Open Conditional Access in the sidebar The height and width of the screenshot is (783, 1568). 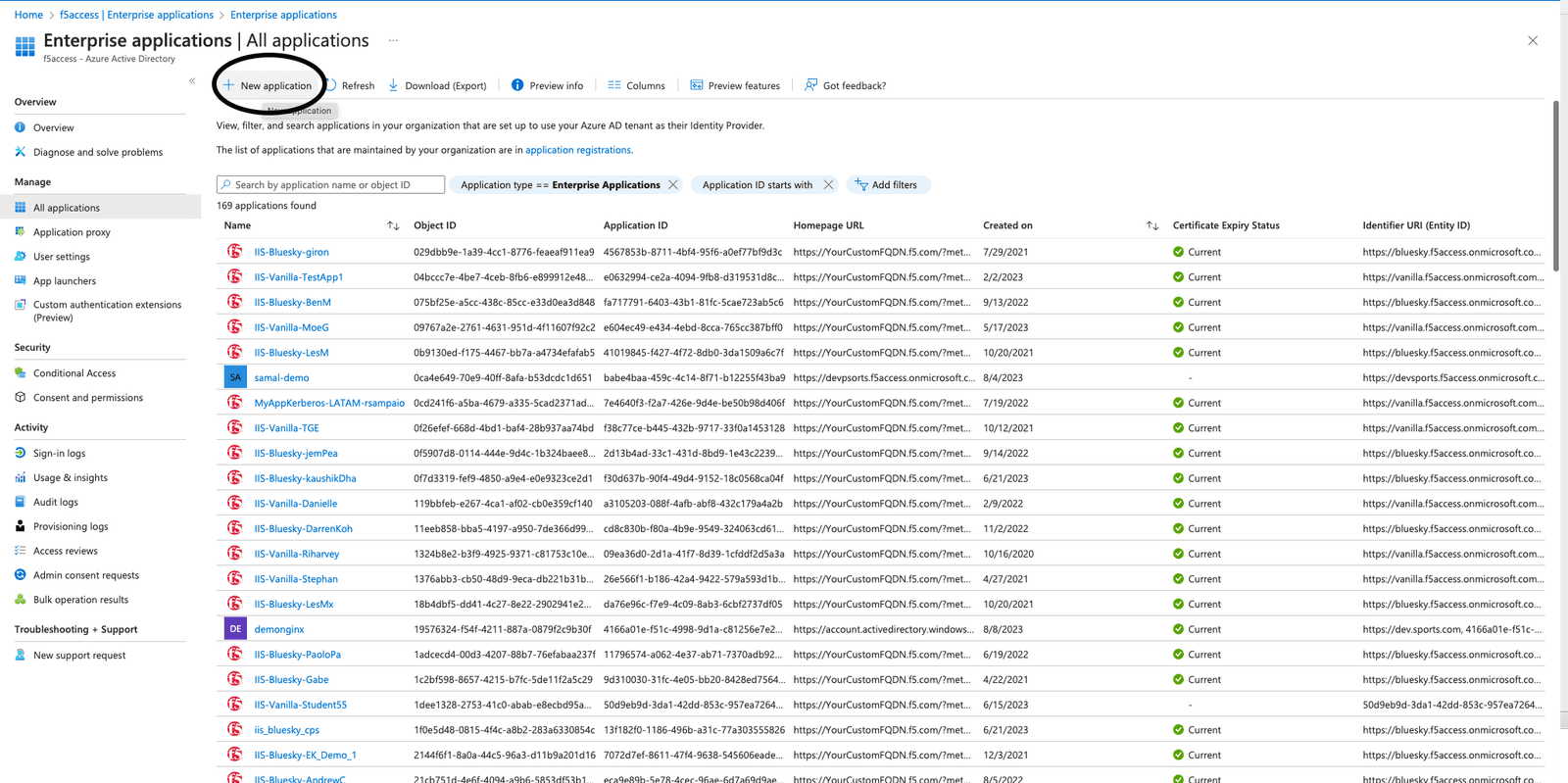point(74,373)
